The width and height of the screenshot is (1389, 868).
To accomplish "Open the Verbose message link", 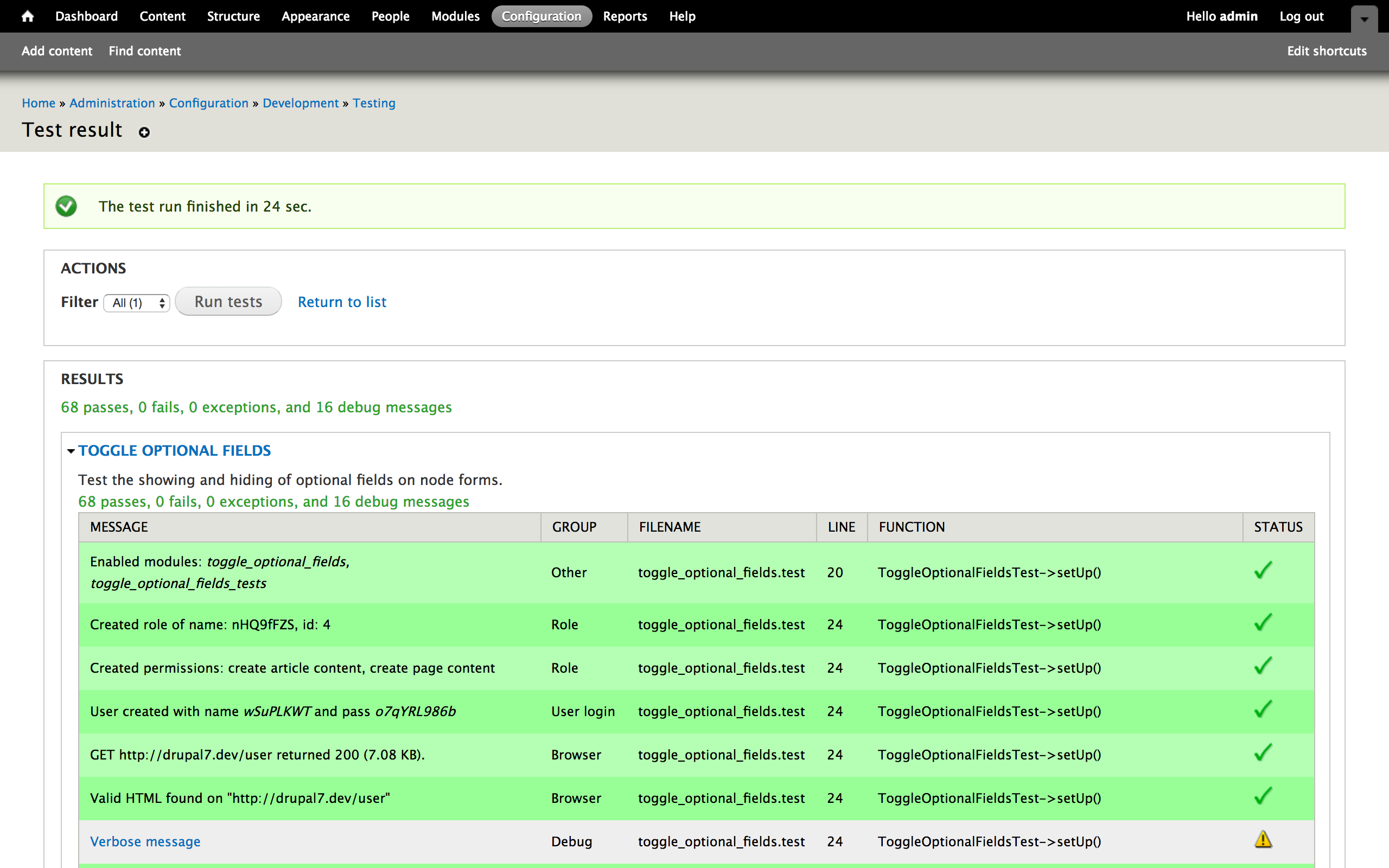I will (x=145, y=841).
